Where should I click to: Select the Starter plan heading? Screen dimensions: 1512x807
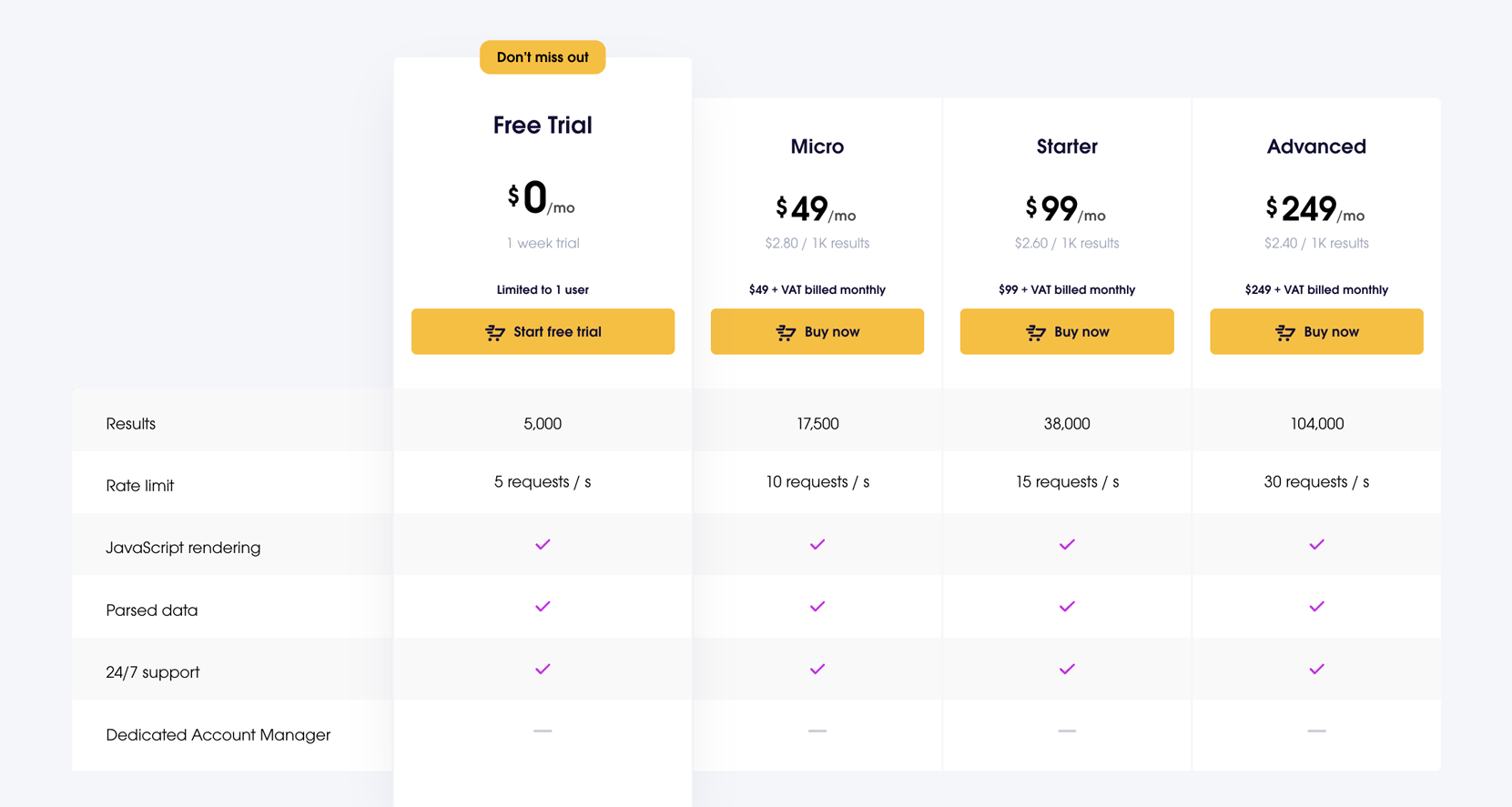pos(1067,146)
